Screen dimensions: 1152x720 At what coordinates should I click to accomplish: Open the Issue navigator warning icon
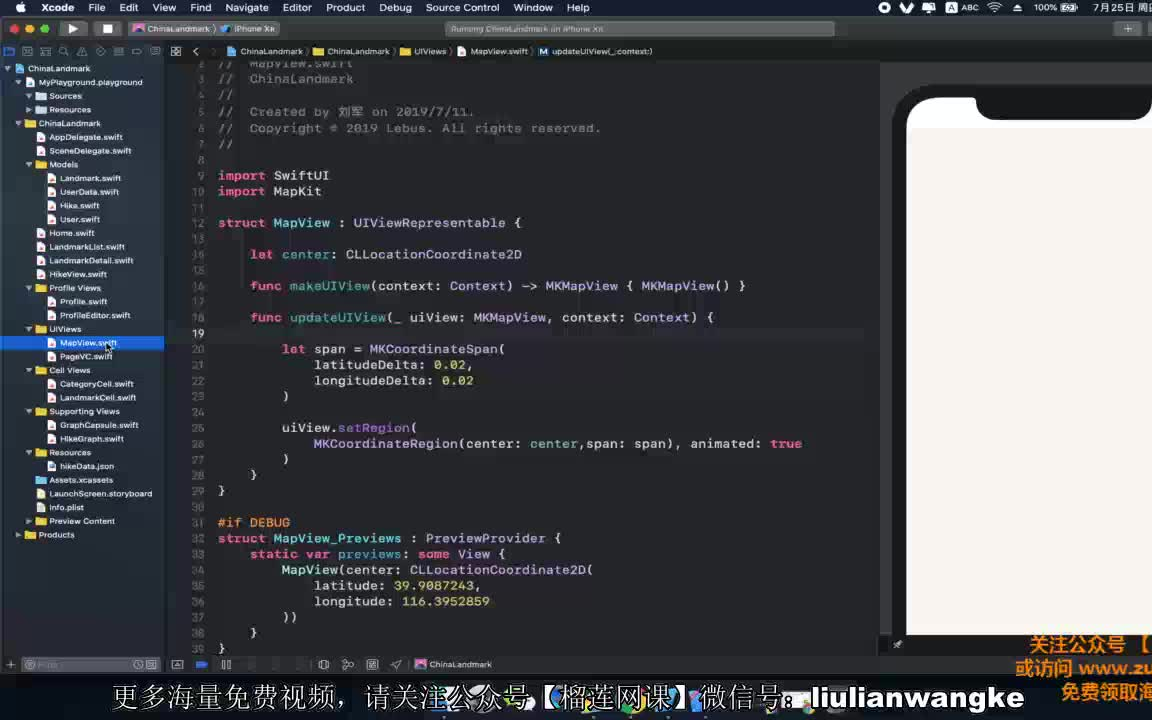click(x=83, y=49)
